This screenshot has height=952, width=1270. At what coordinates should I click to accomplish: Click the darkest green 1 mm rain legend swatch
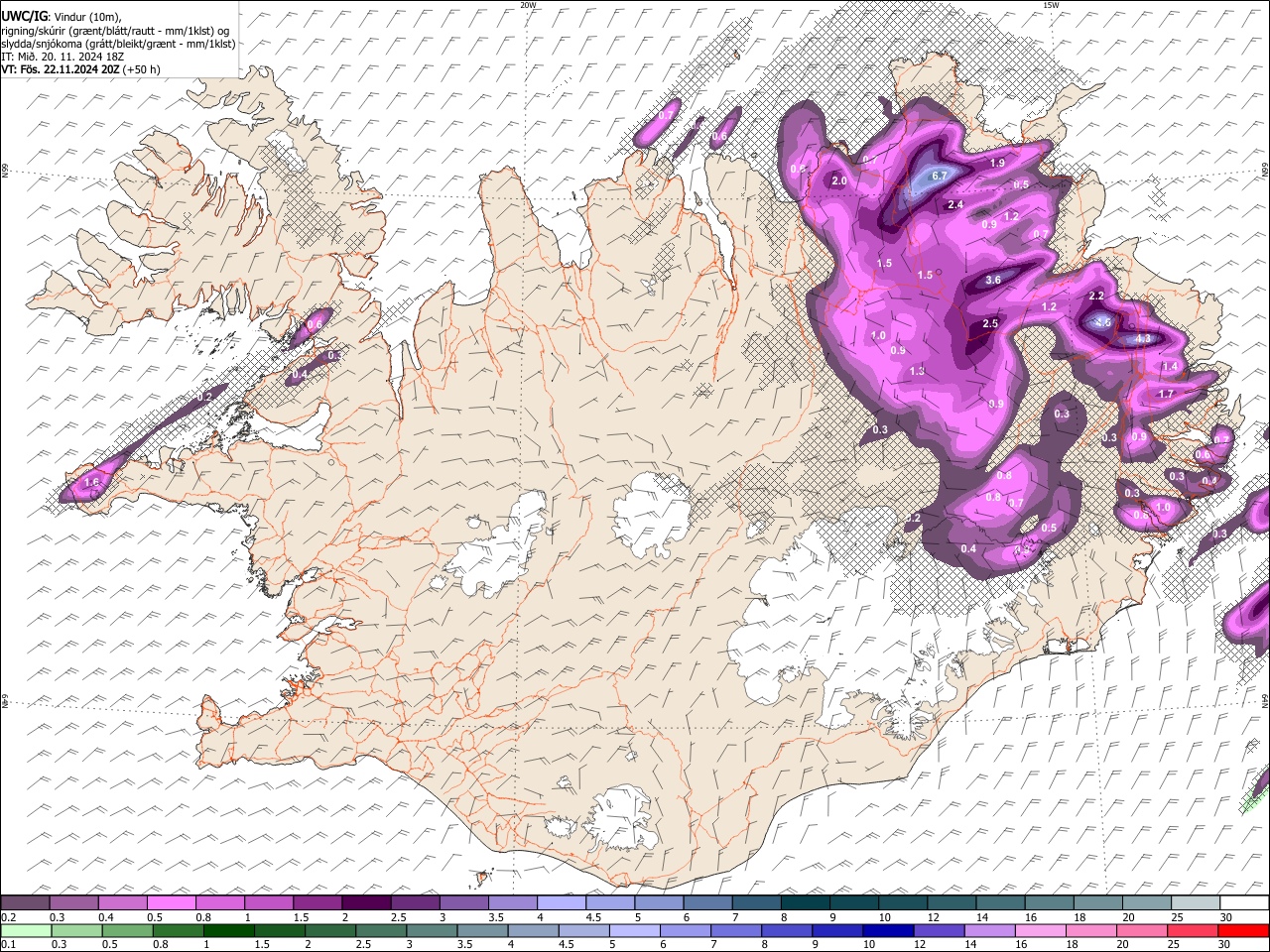click(228, 930)
